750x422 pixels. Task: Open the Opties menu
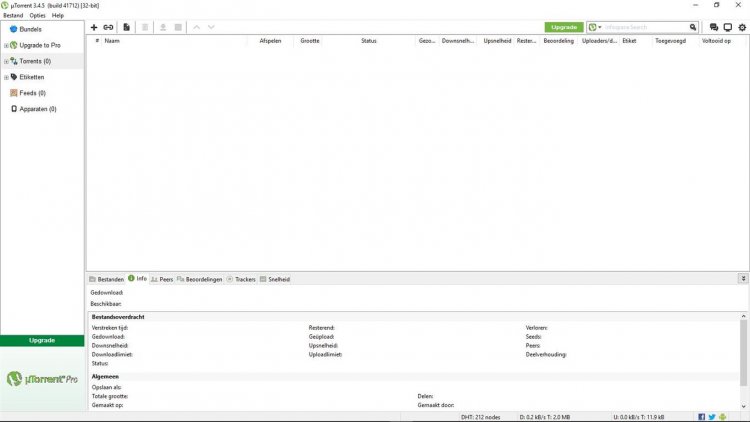[x=37, y=16]
